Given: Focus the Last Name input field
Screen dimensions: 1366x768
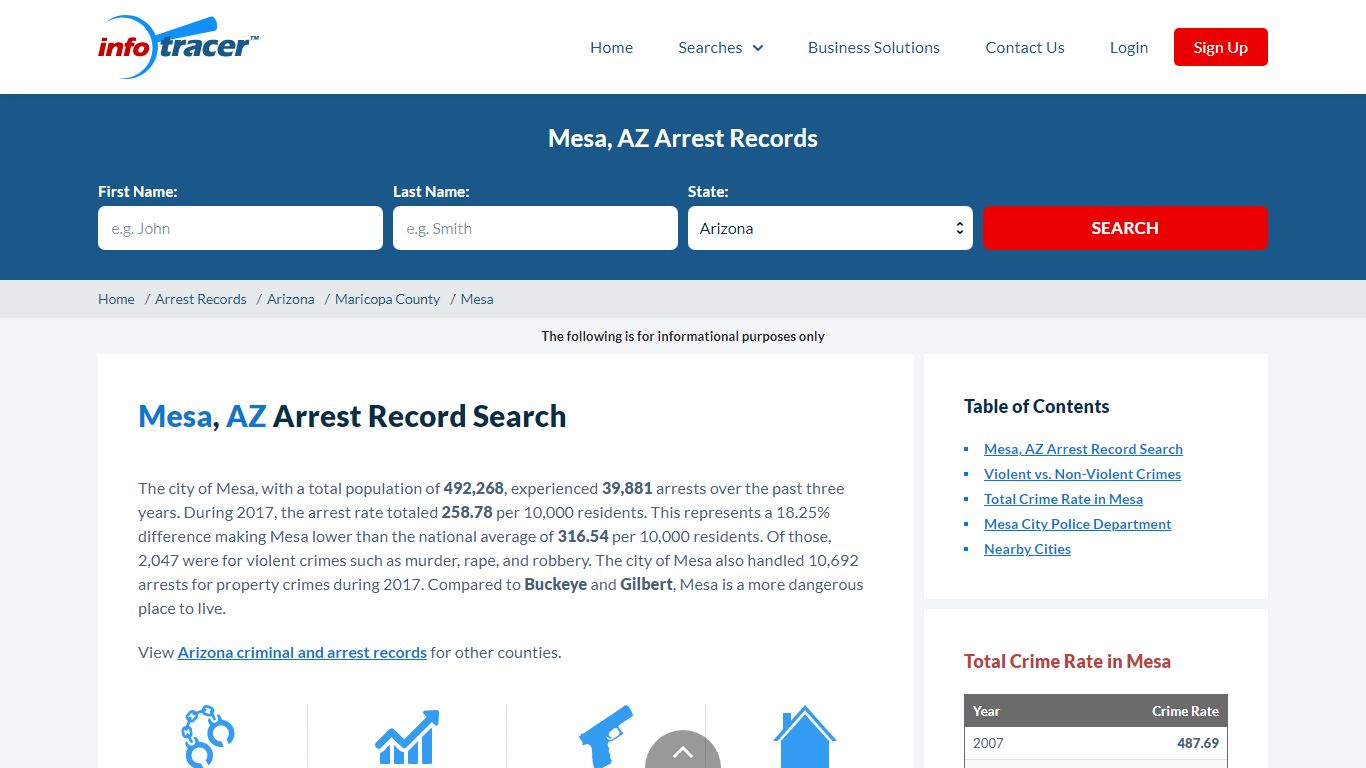Looking at the screenshot, I should point(535,228).
